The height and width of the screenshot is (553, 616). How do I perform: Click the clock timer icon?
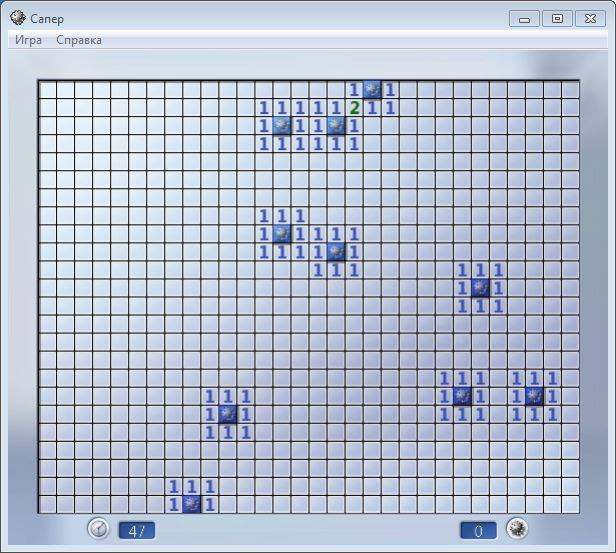click(98, 528)
